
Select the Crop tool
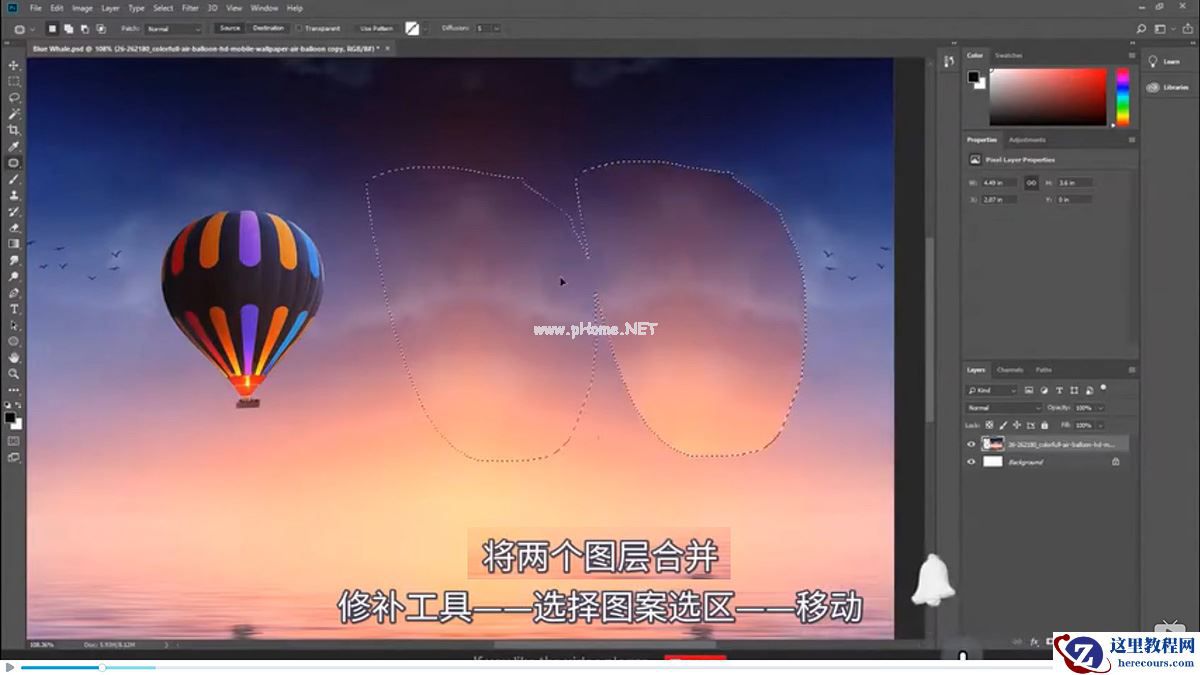pyautogui.click(x=13, y=130)
